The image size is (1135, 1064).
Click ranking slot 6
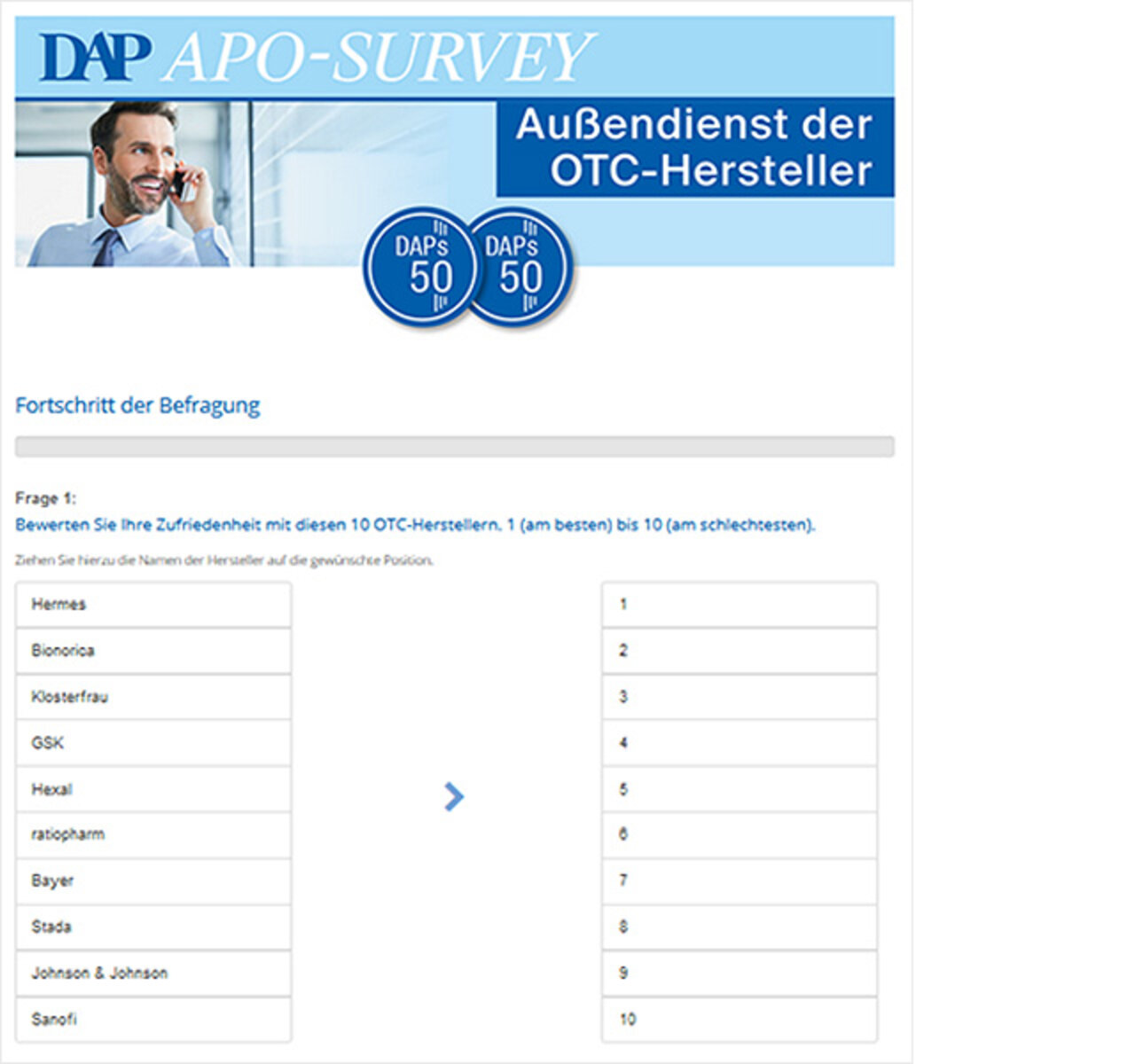(x=740, y=835)
